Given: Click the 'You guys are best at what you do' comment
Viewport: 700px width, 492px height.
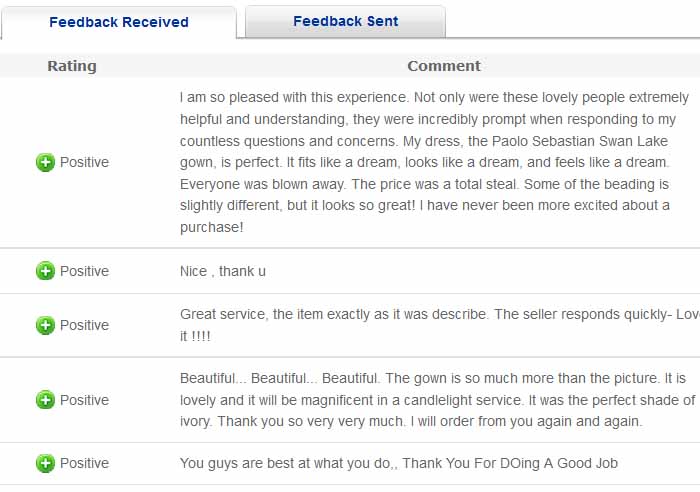Looking at the screenshot, I should 398,463.
